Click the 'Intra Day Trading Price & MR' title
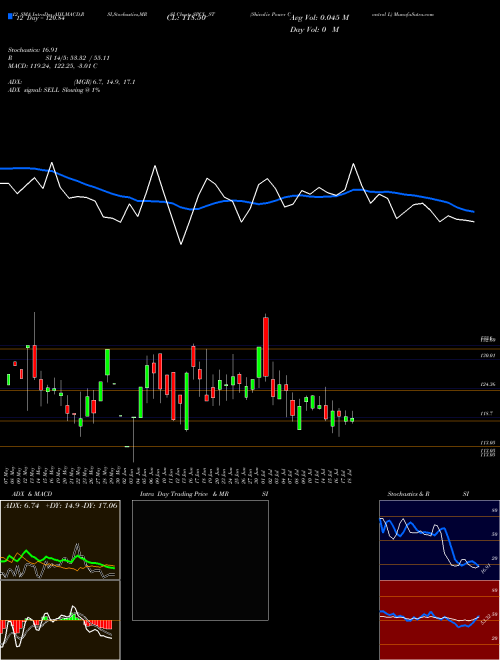The image size is (500, 660). (185, 494)
